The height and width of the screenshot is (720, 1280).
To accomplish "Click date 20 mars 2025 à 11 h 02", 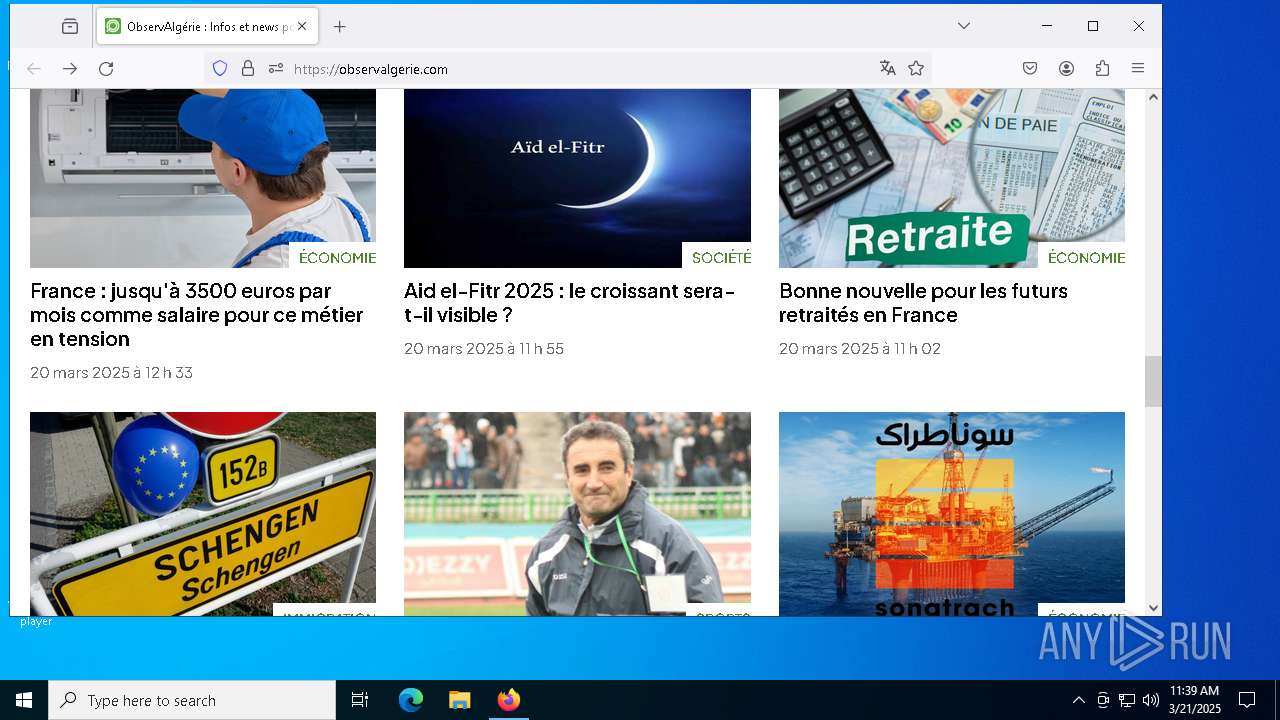I will tap(860, 349).
